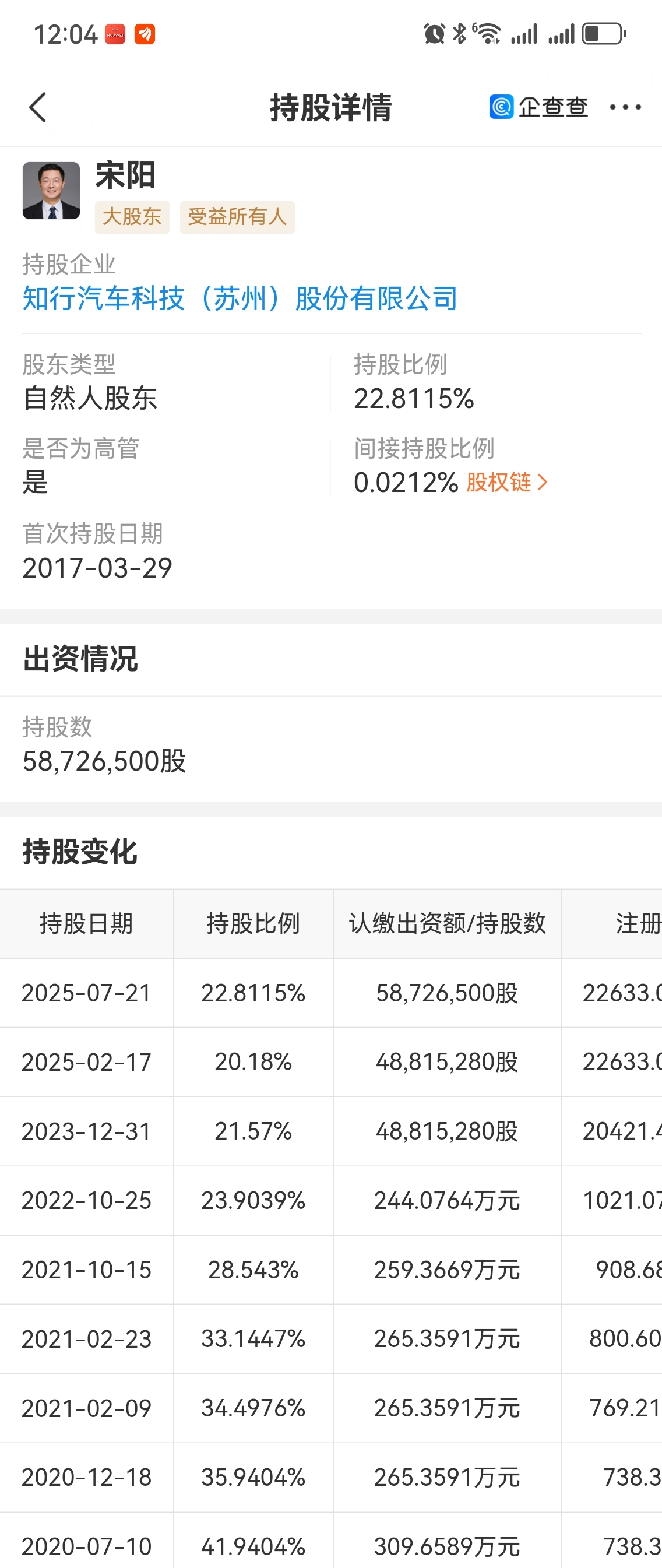Tap the back arrow icon
This screenshot has height=1568, width=662.
pos(38,108)
